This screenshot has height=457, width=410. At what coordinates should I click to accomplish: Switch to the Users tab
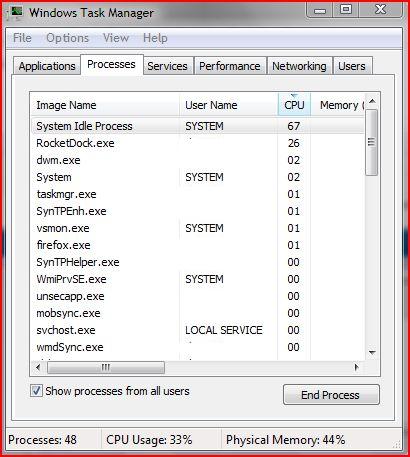pyautogui.click(x=352, y=66)
